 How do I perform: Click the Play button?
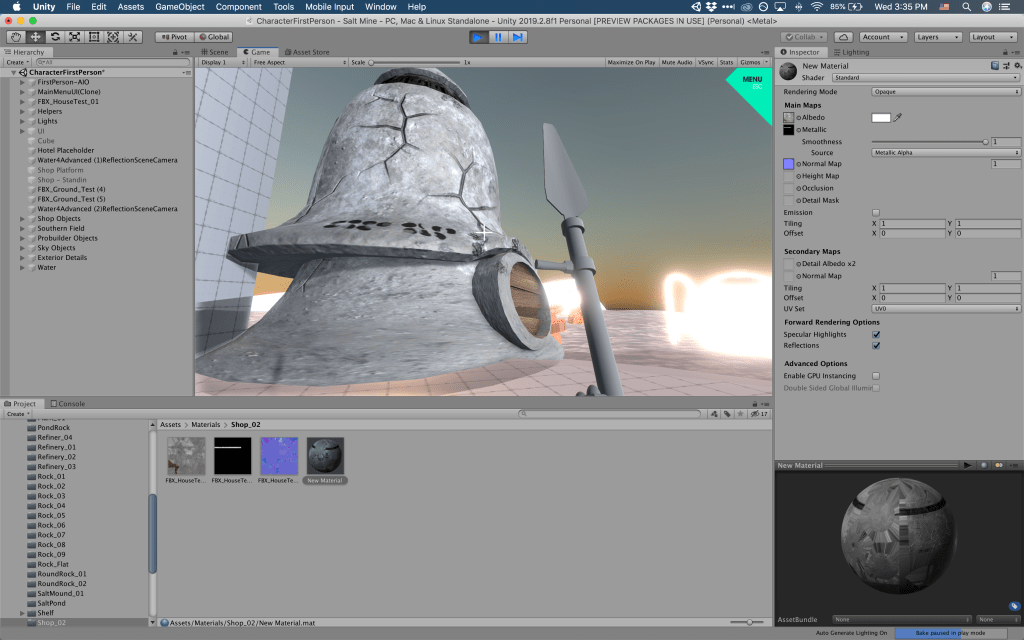click(x=479, y=37)
